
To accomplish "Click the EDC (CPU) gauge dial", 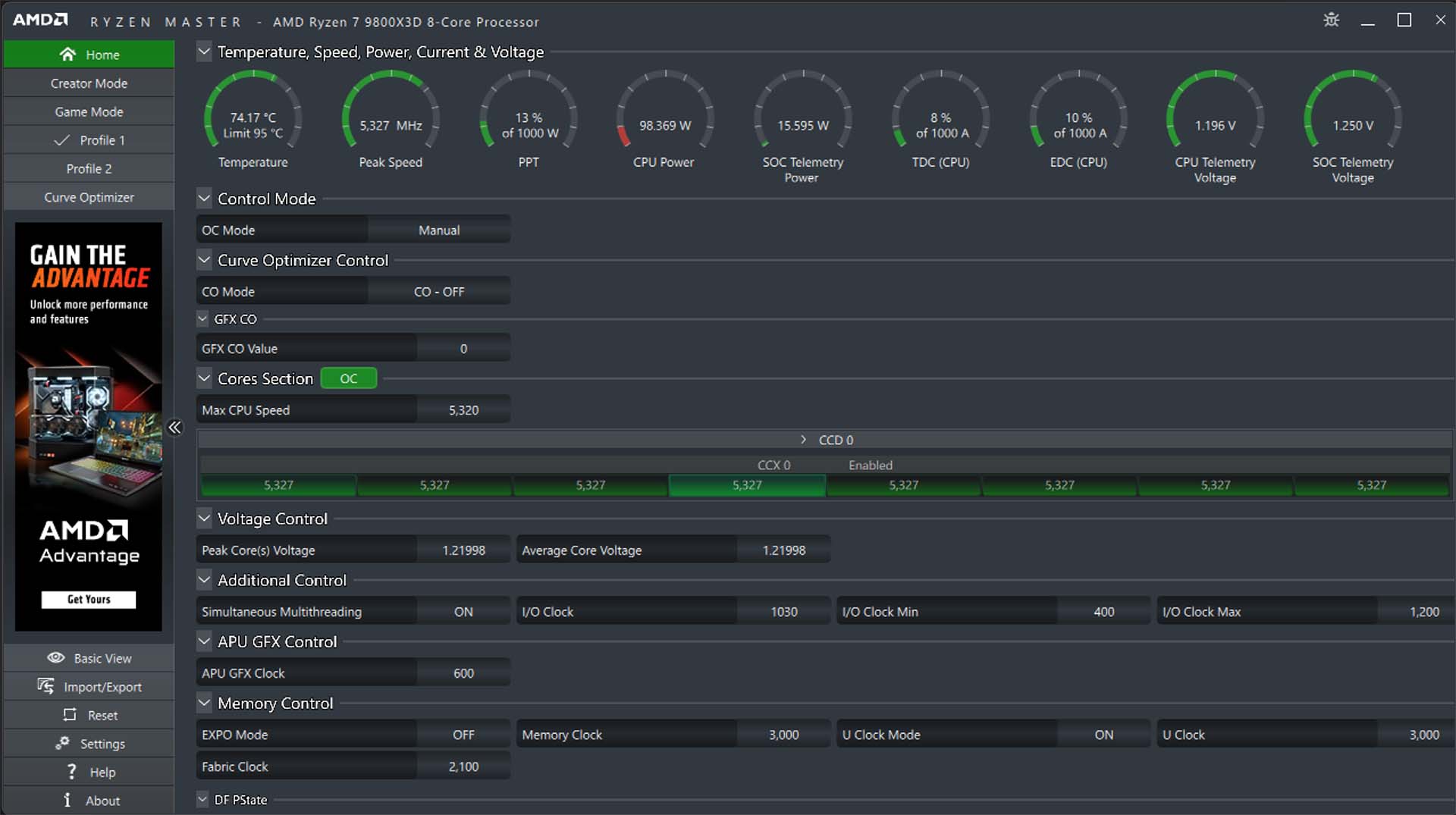I will pos(1078,111).
